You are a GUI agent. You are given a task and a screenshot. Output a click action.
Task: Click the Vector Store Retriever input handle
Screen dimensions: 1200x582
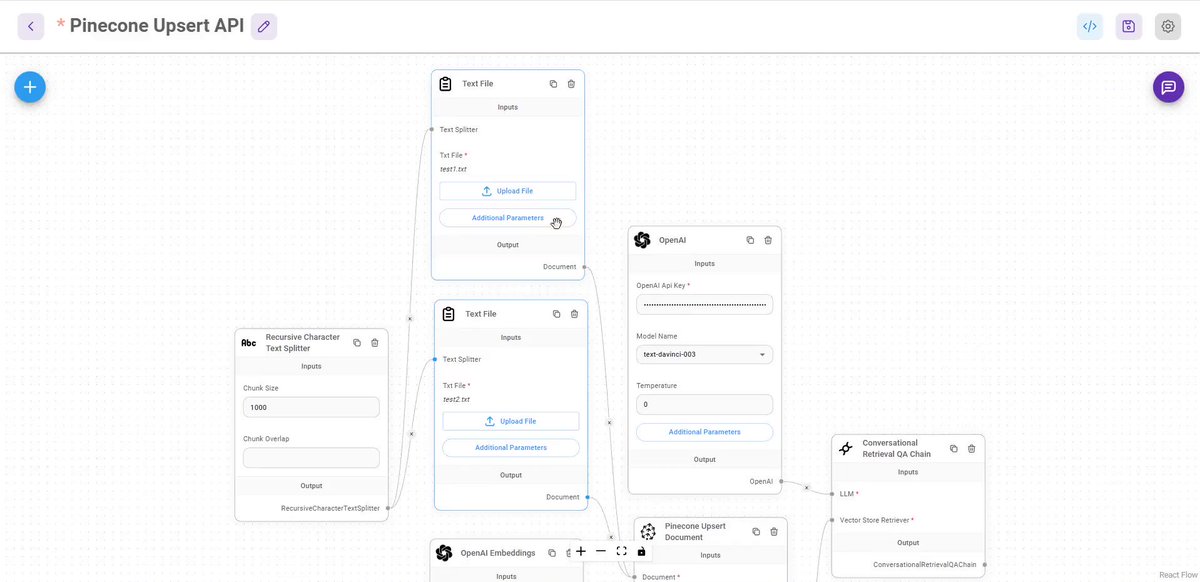click(x=832, y=520)
